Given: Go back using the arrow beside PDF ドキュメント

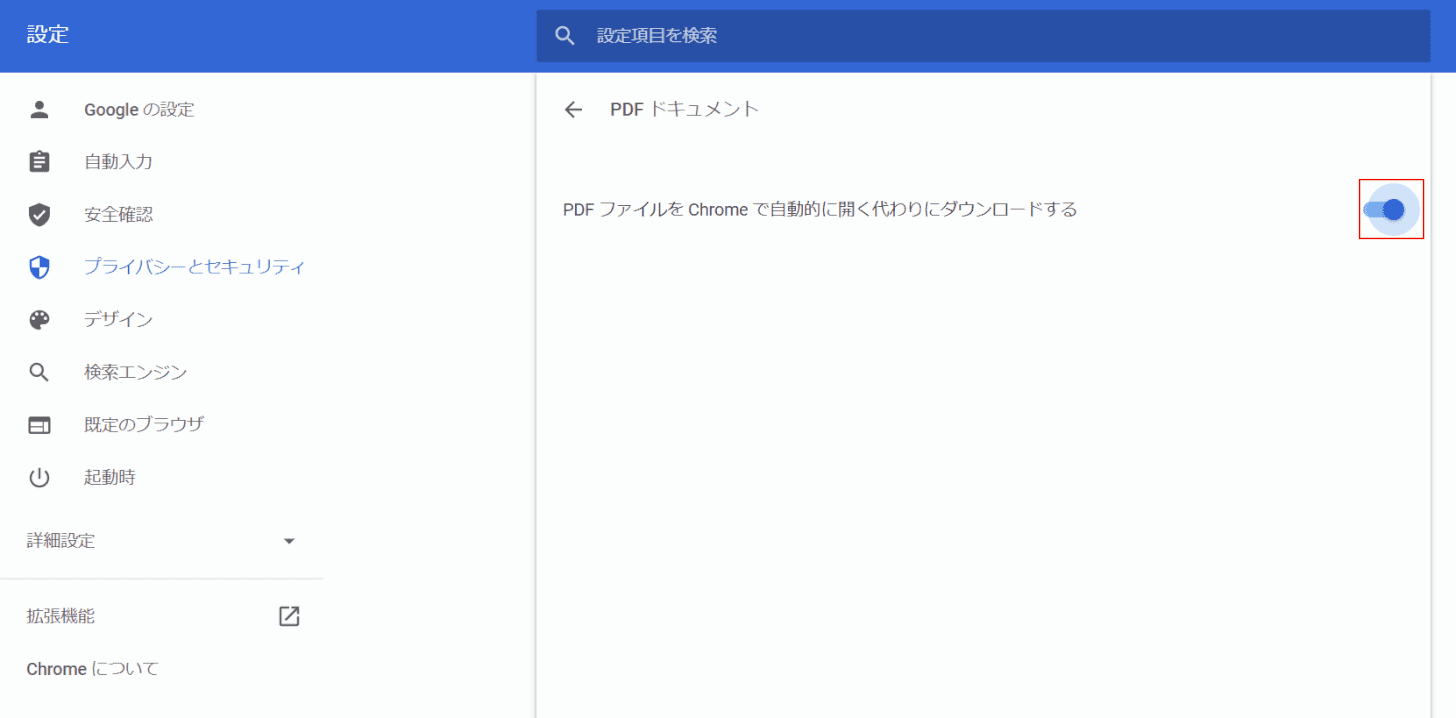Looking at the screenshot, I should point(573,110).
